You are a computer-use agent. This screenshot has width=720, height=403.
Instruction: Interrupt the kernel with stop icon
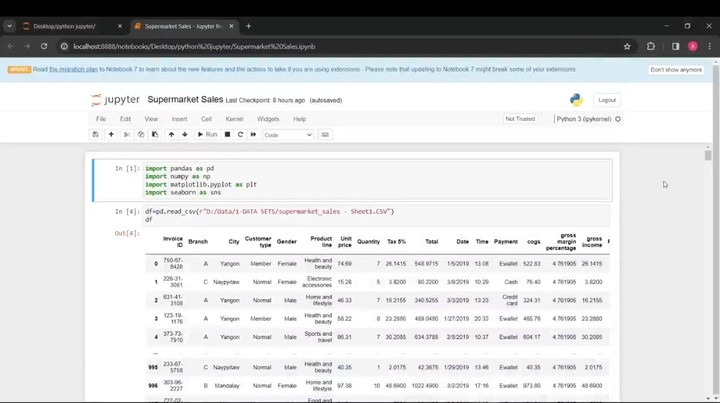(227, 134)
